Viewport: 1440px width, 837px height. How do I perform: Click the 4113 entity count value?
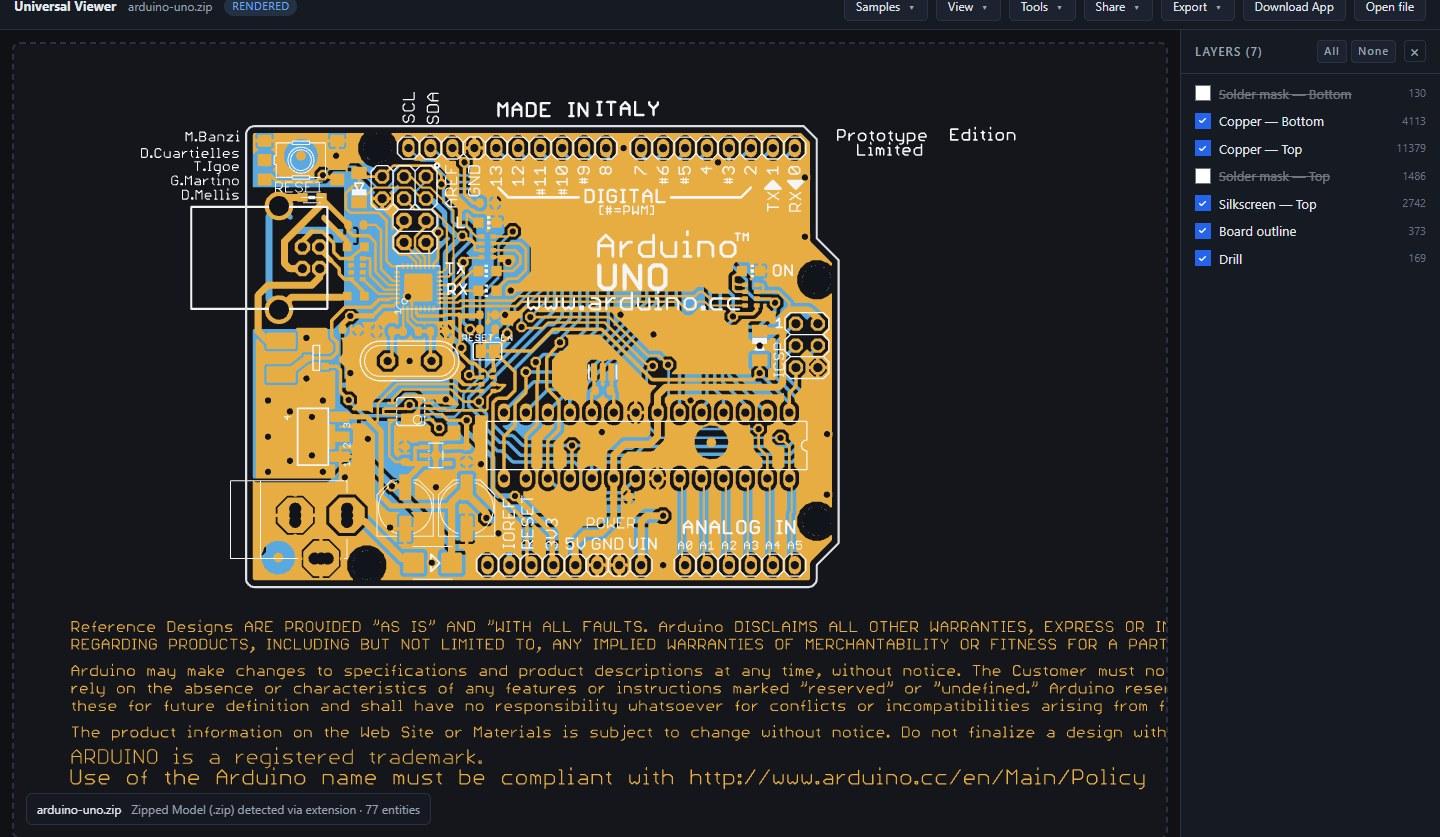pyautogui.click(x=1414, y=121)
